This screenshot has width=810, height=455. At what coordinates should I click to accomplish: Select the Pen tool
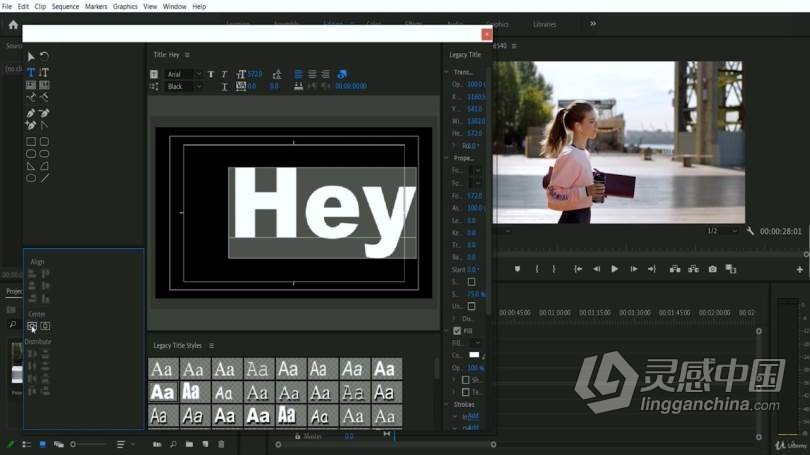[31, 113]
